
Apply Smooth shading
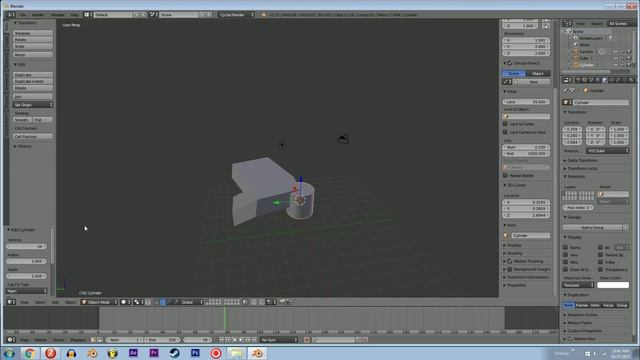tap(22, 120)
